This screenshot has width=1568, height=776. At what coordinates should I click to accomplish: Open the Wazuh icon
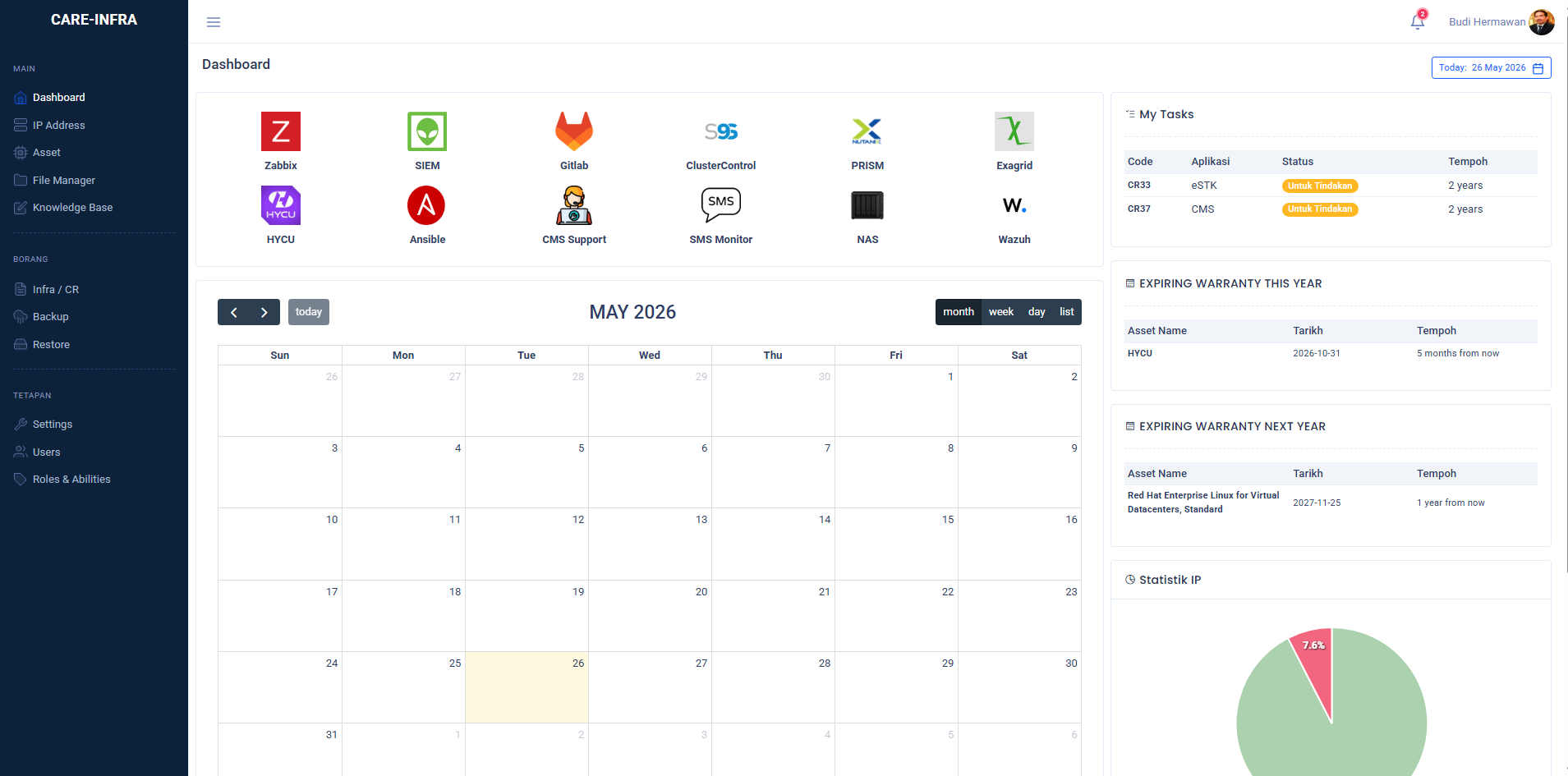tap(1014, 205)
